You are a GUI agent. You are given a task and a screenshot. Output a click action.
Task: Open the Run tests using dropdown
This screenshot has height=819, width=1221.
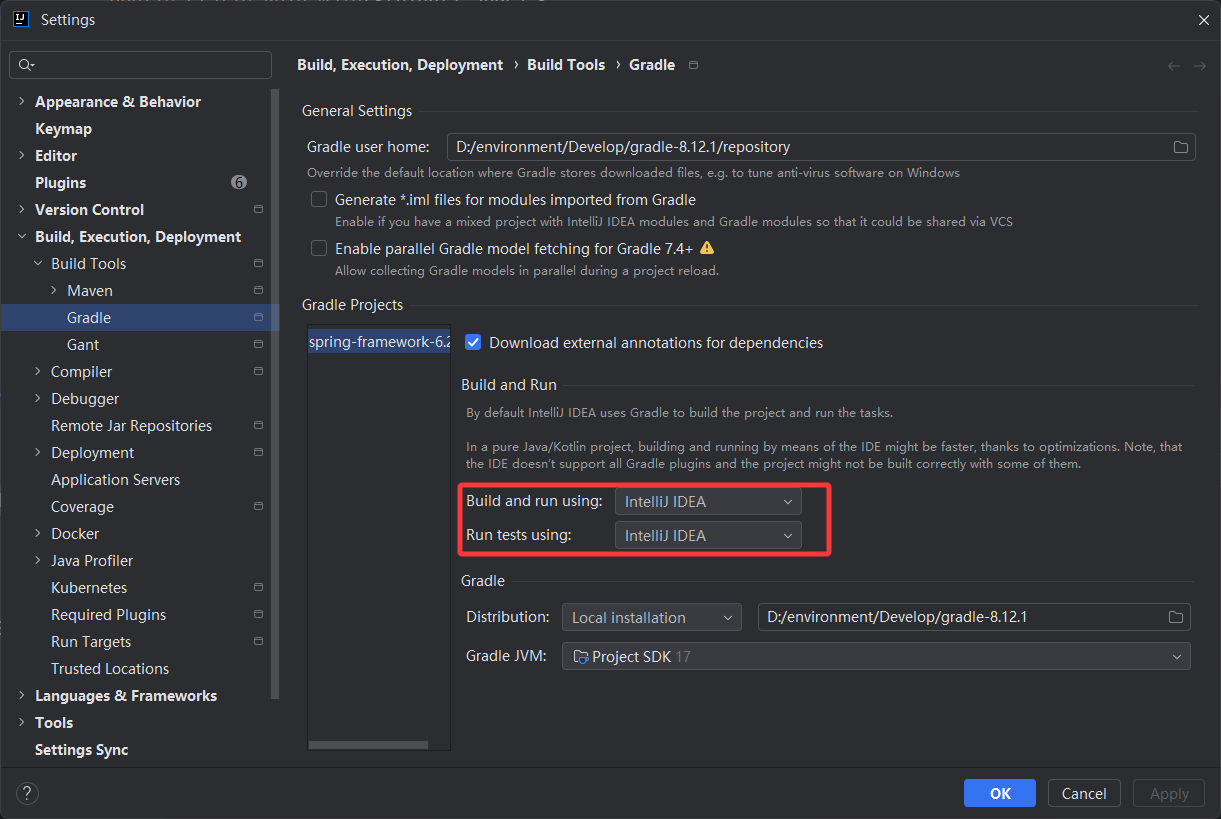click(708, 535)
